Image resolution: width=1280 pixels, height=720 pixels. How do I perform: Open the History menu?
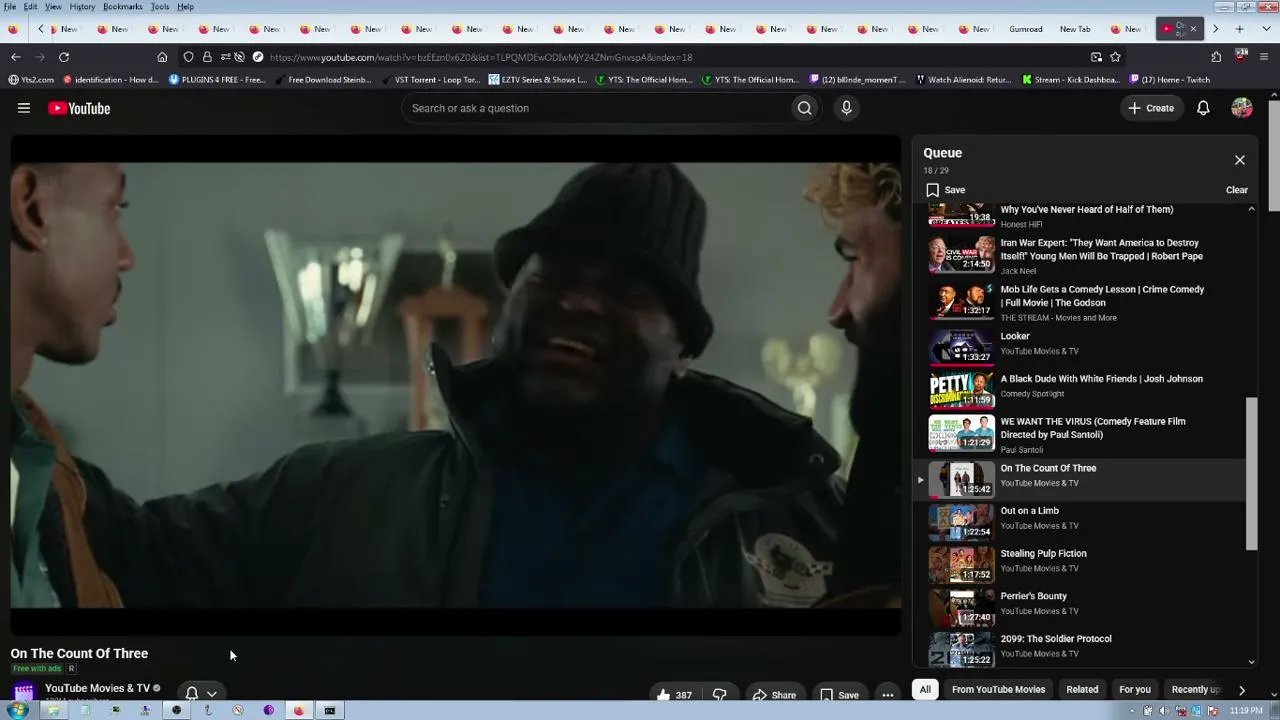coord(82,7)
